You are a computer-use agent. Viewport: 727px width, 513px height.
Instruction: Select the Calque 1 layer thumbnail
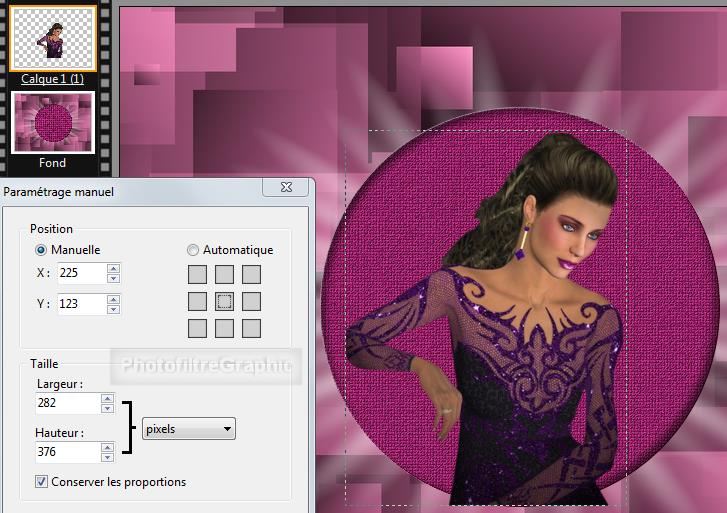pos(53,37)
